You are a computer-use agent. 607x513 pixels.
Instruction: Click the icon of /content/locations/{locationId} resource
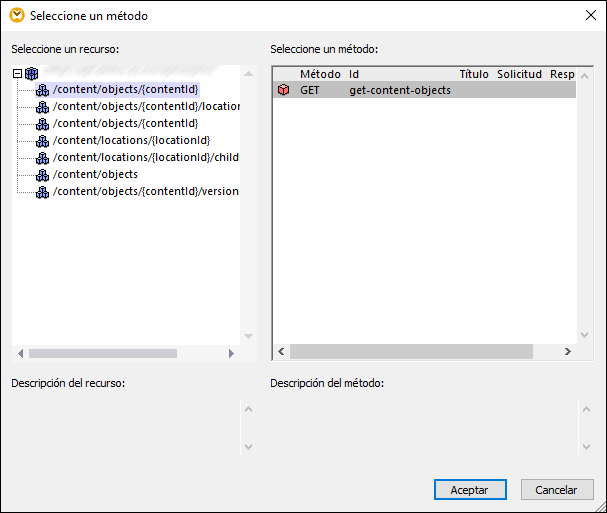(42, 141)
